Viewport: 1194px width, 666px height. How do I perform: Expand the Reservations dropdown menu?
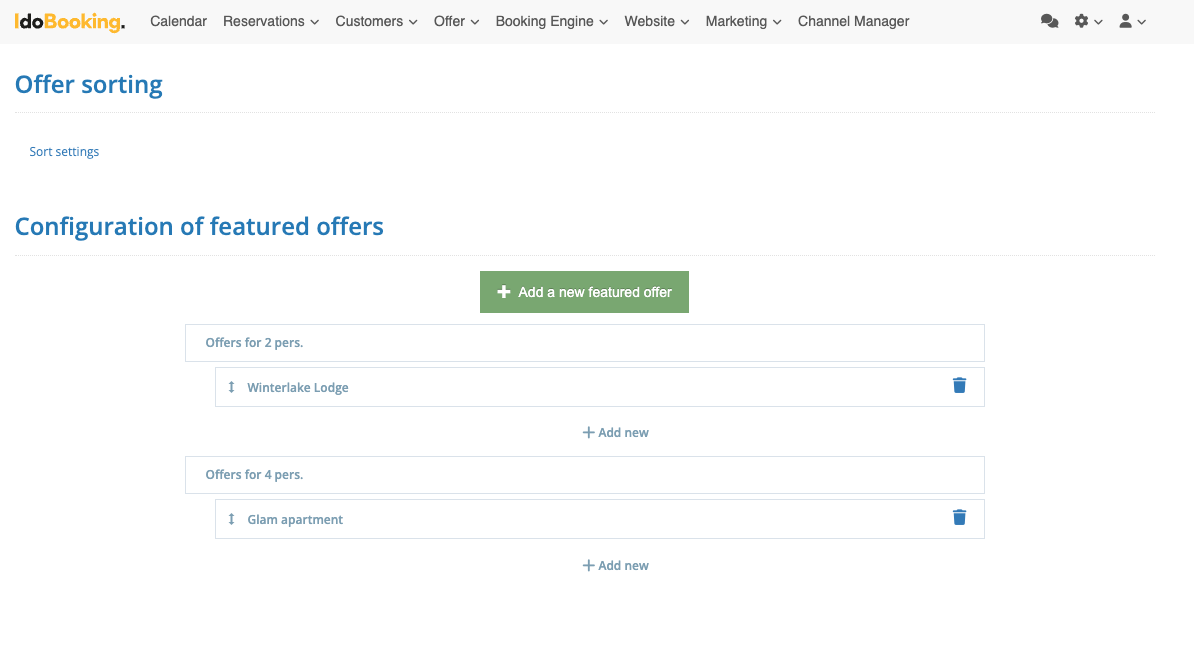[x=270, y=21]
